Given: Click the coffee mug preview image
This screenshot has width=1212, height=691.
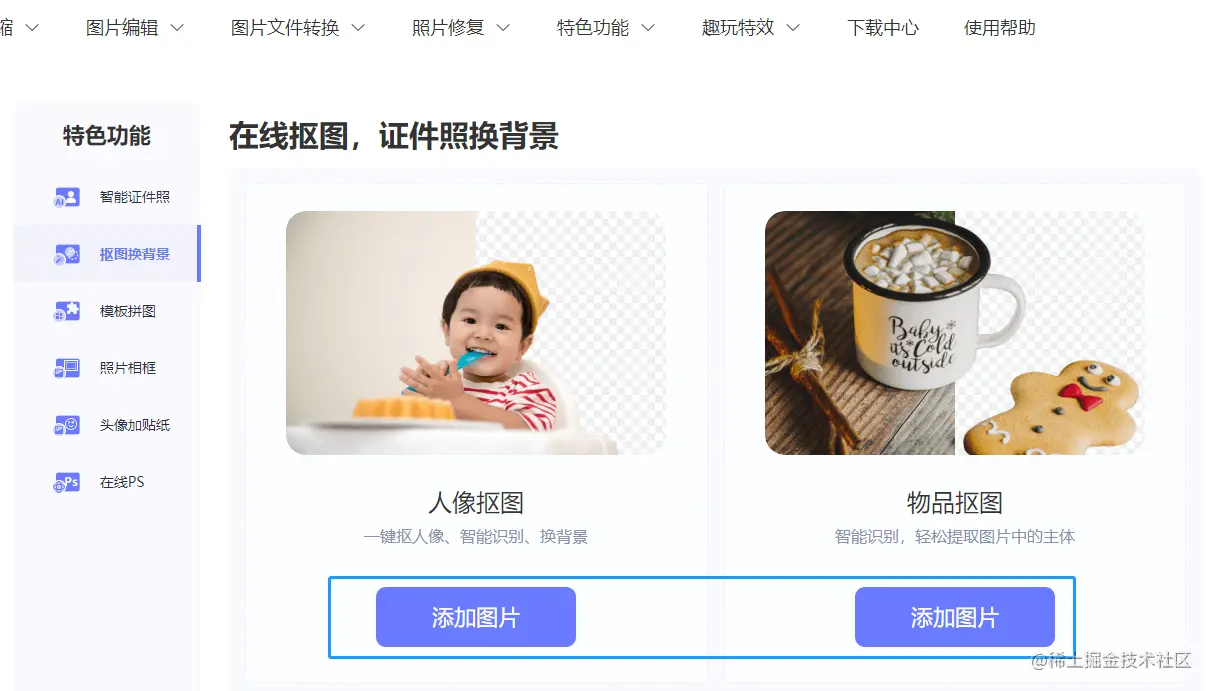Looking at the screenshot, I should [955, 333].
